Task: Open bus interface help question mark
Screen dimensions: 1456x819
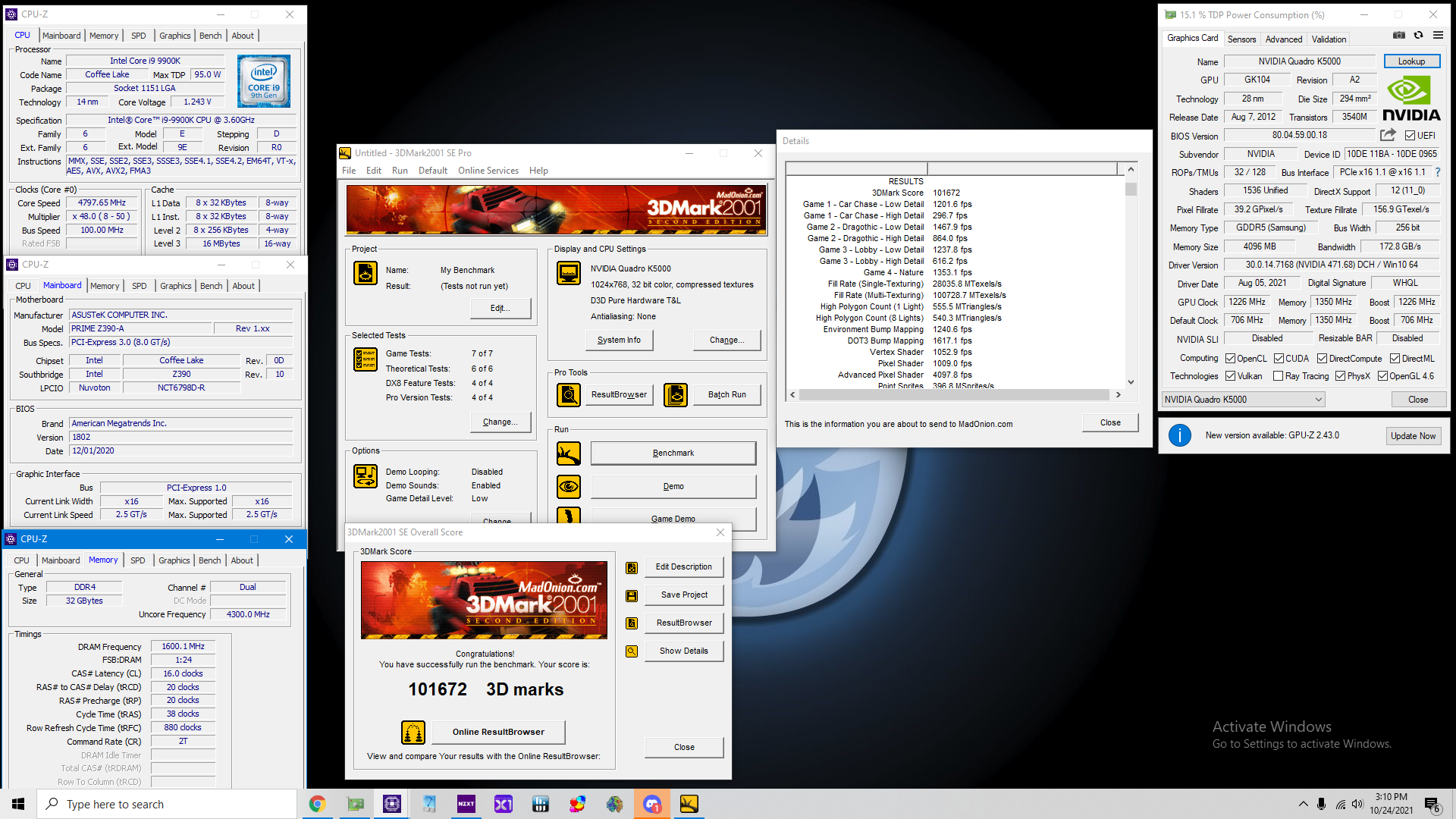Action: [1438, 172]
